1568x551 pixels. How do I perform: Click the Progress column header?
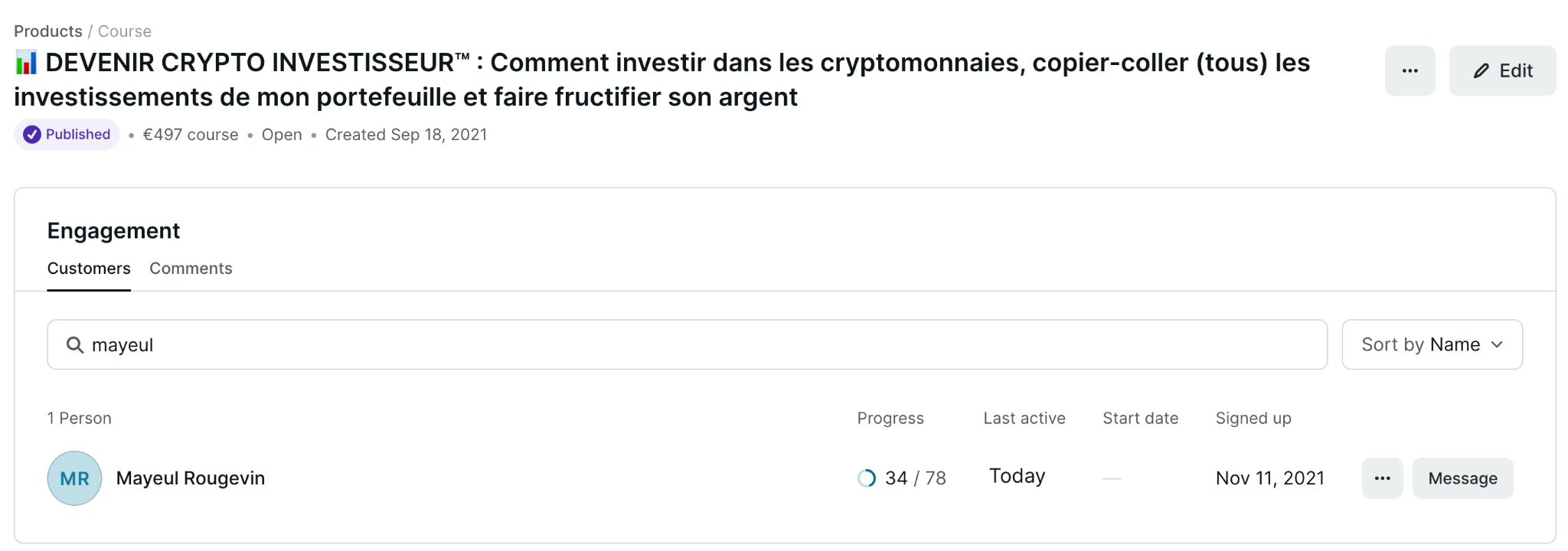890,419
